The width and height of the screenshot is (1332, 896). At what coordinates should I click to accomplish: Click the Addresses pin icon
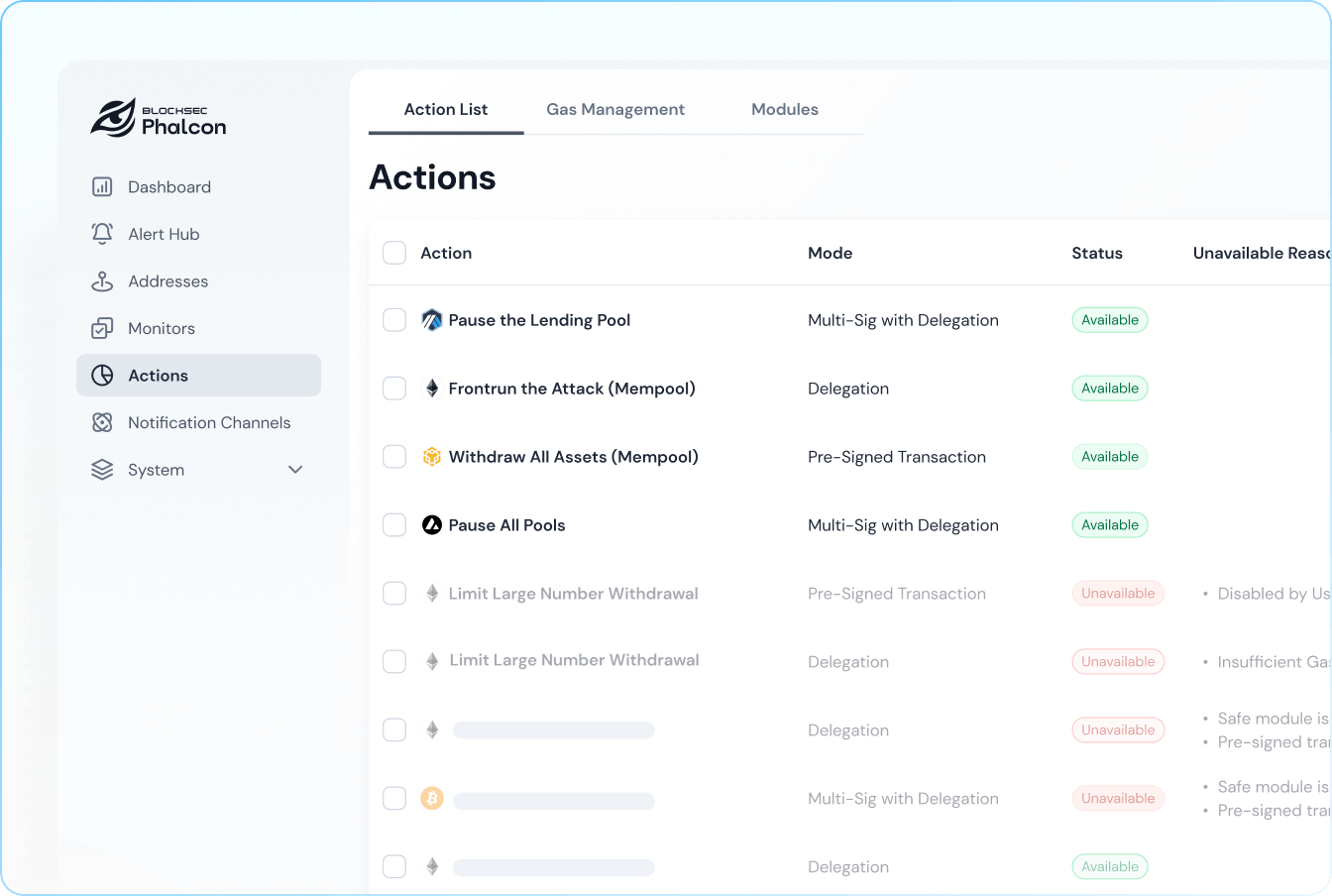tap(102, 281)
